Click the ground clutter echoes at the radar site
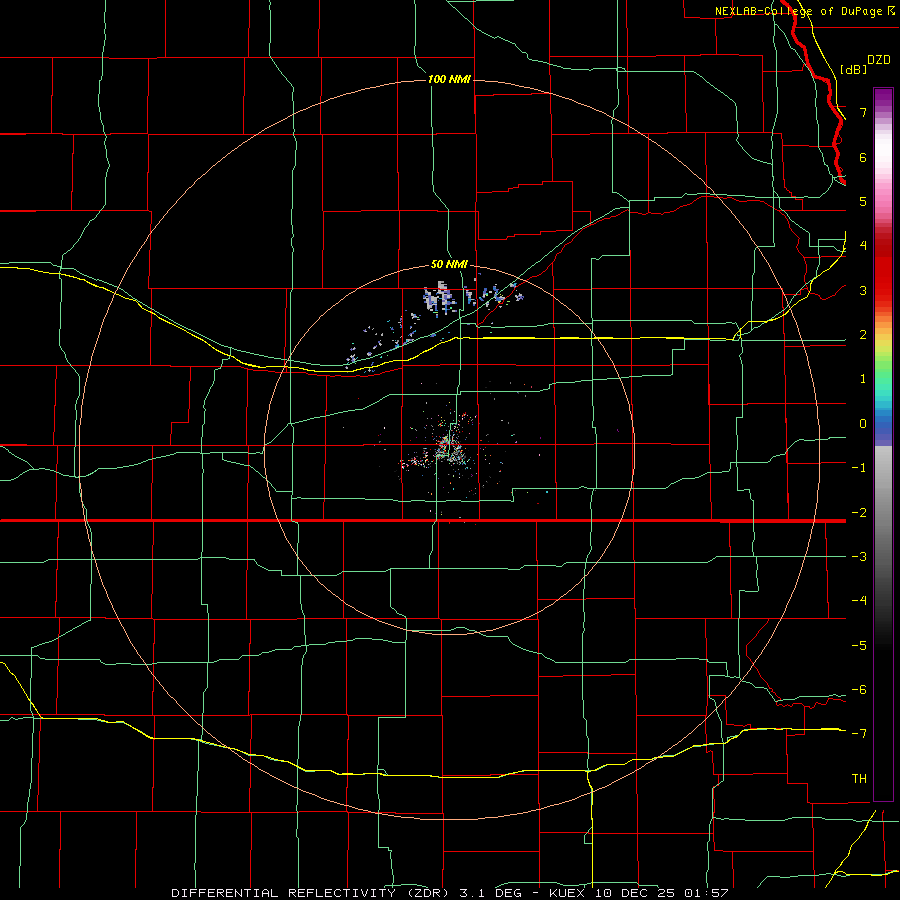 [x=448, y=447]
